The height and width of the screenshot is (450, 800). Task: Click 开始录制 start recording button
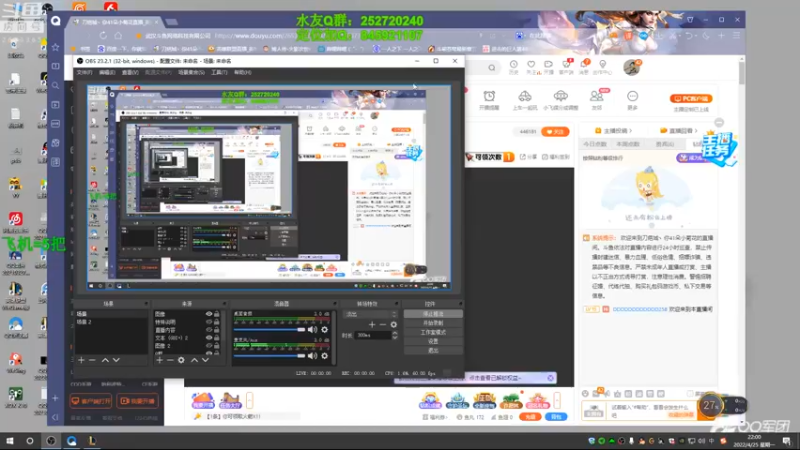coord(433,323)
